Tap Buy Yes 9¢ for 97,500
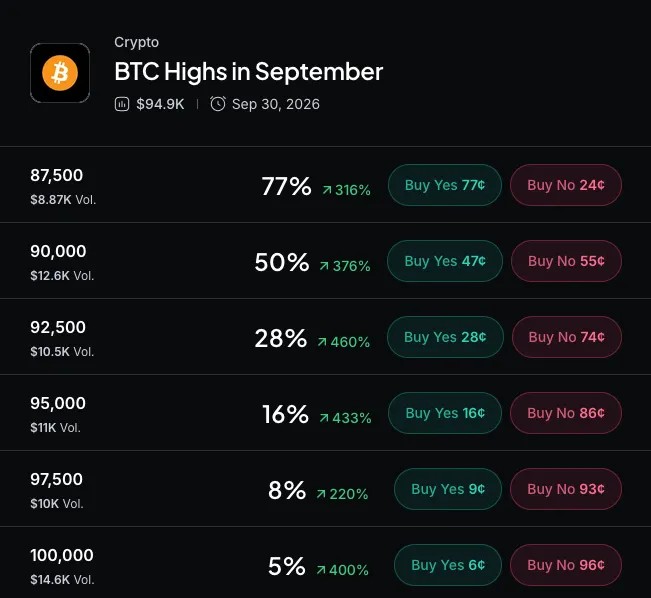The image size is (651, 598). (x=448, y=489)
